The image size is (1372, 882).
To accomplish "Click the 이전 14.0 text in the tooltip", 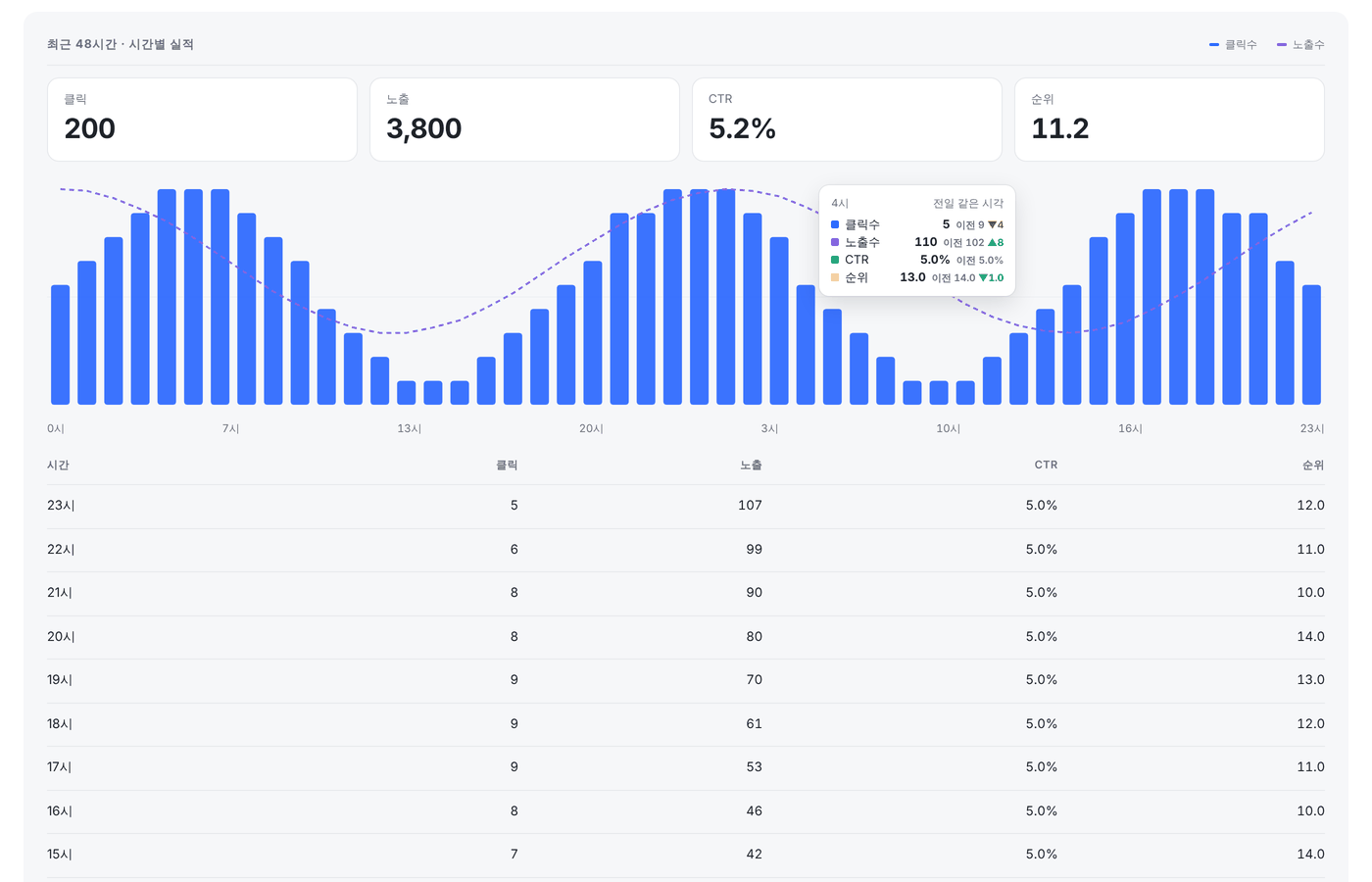I will coord(954,278).
